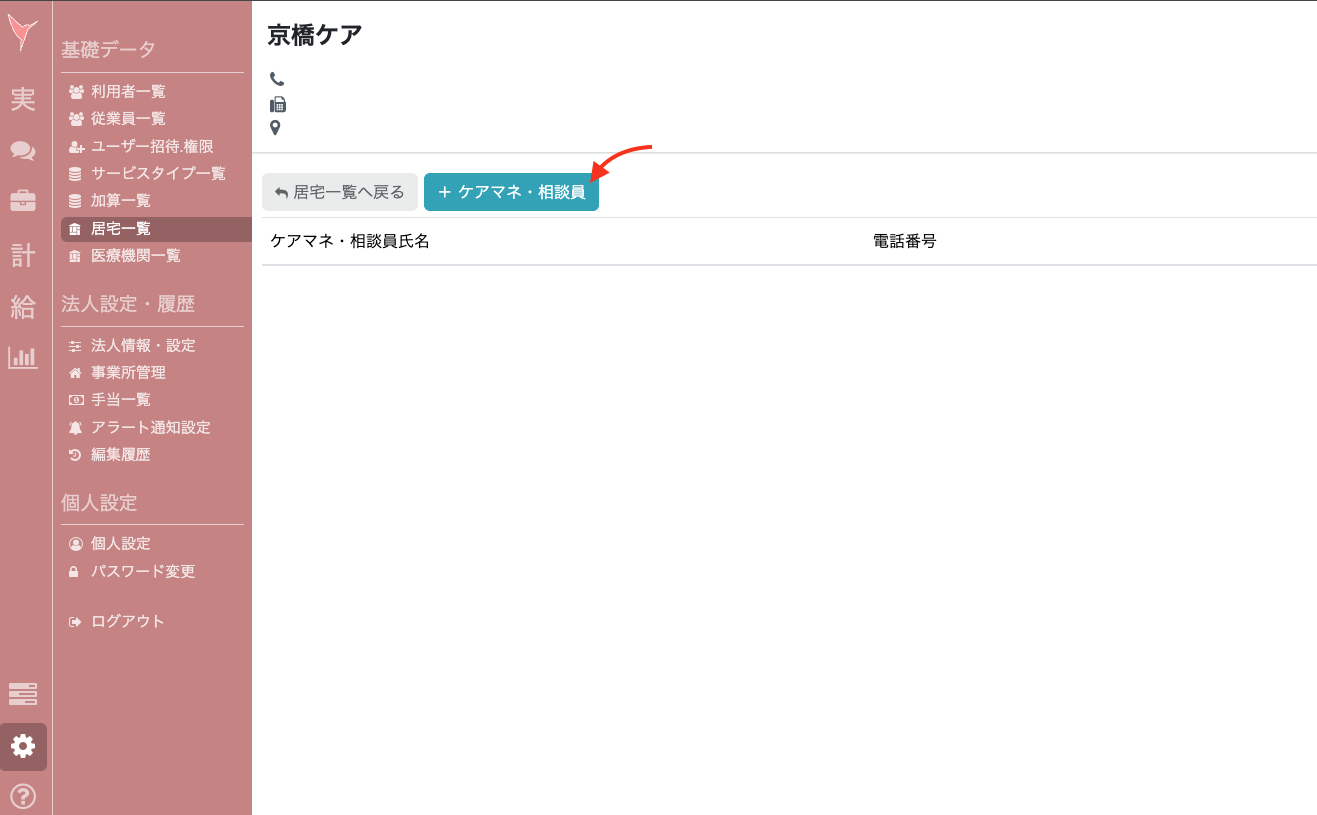Open the bar chart statistics icon

coord(22,357)
